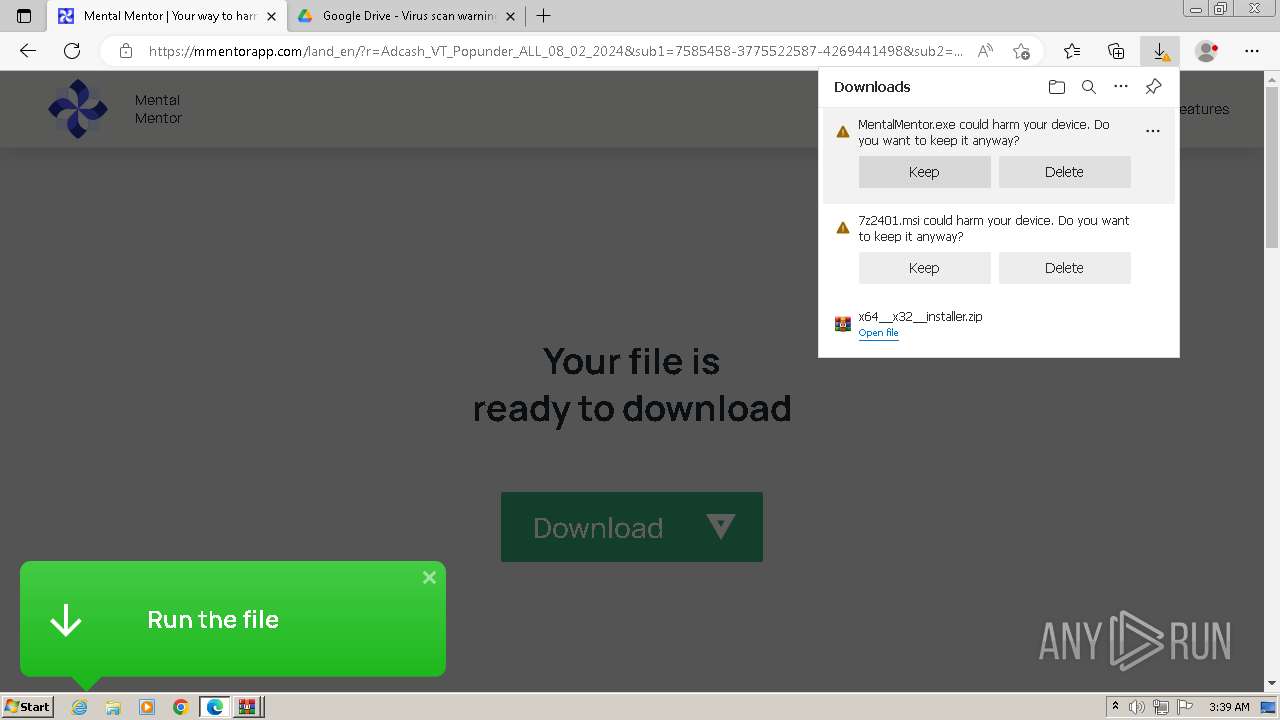Open more actions for MentalMentor.exe

click(x=1153, y=131)
